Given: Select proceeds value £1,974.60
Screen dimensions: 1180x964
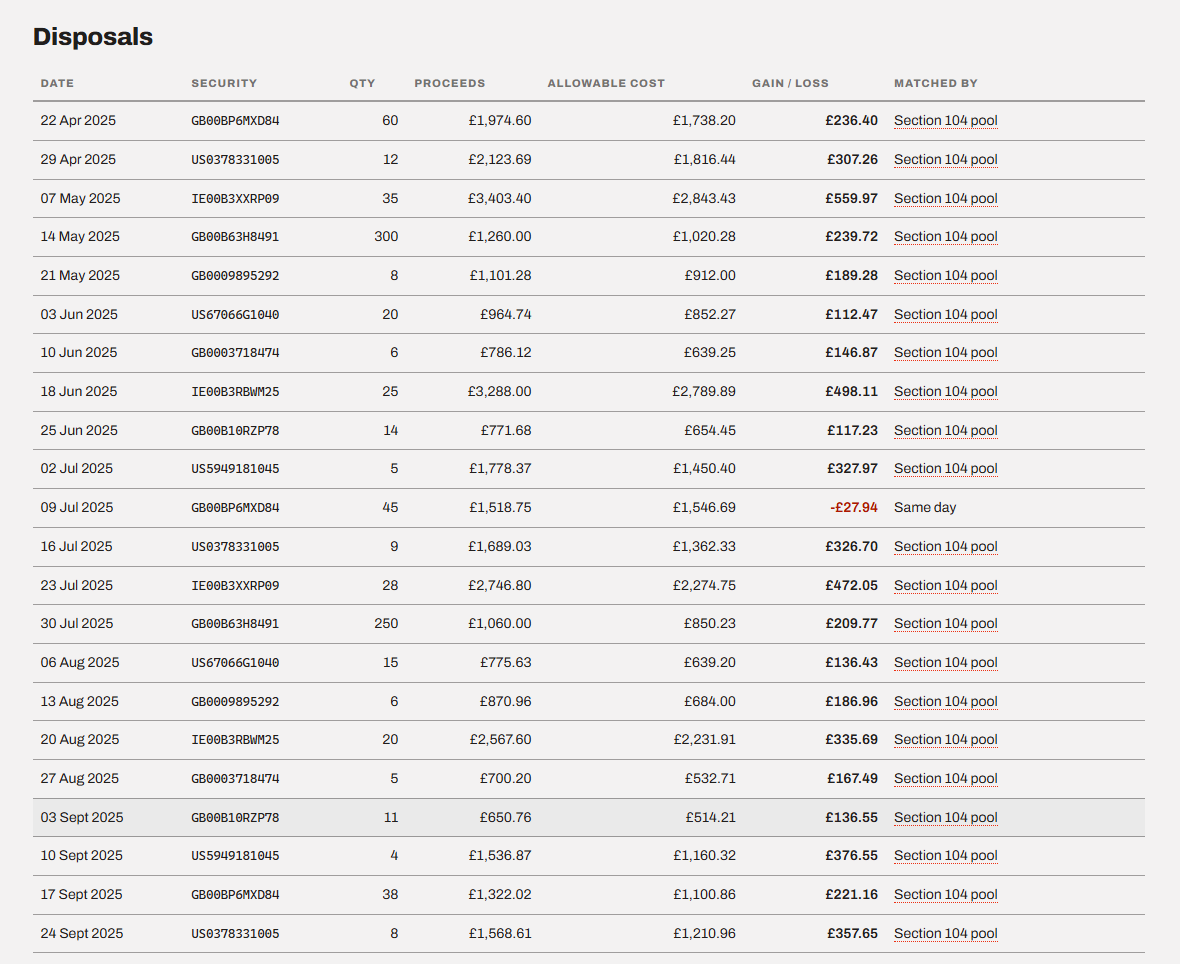Looking at the screenshot, I should 500,120.
